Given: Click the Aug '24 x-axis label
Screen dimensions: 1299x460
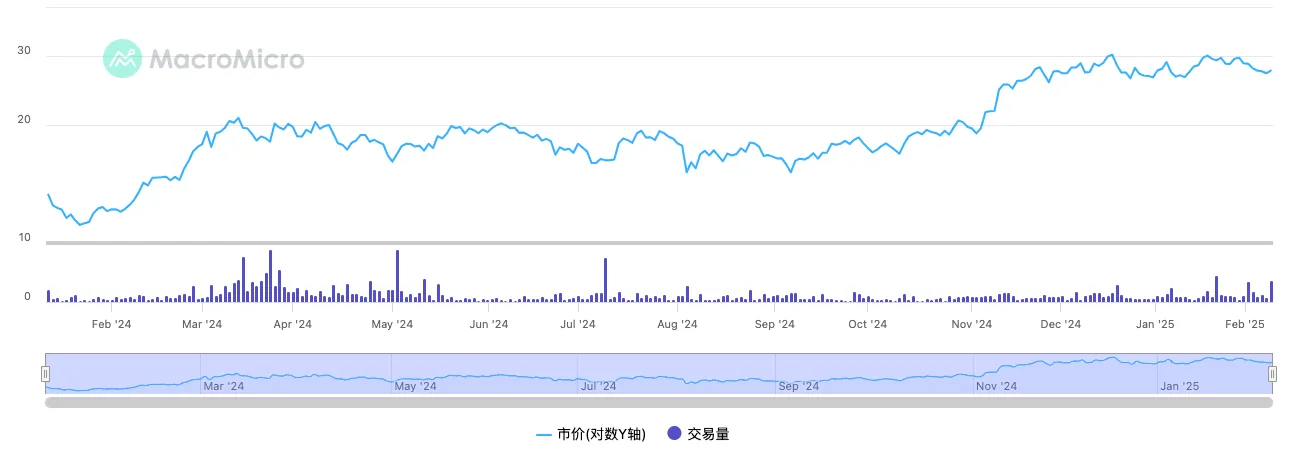Looking at the screenshot, I should 677,324.
